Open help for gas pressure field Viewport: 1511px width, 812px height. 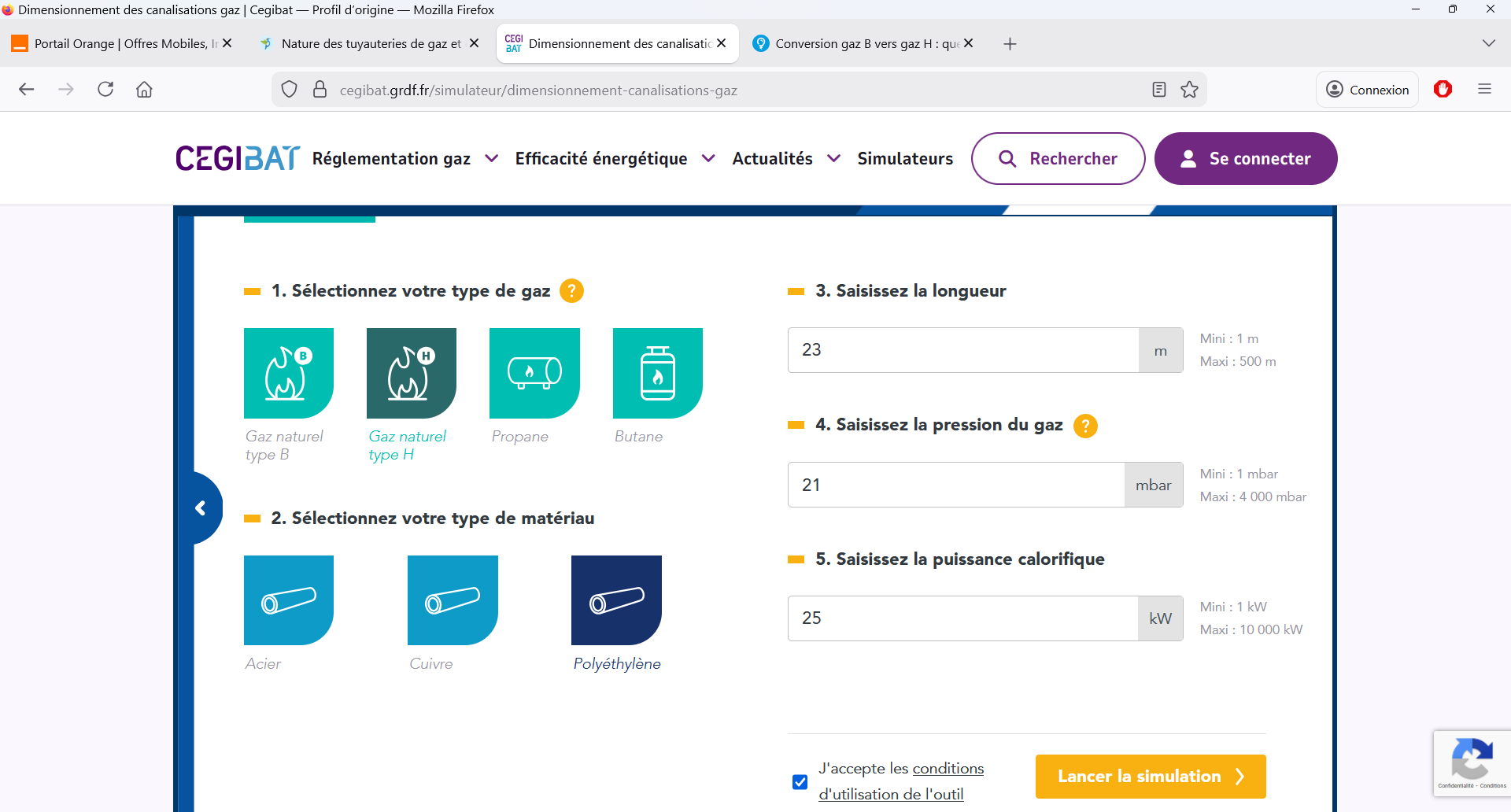[x=1085, y=426]
